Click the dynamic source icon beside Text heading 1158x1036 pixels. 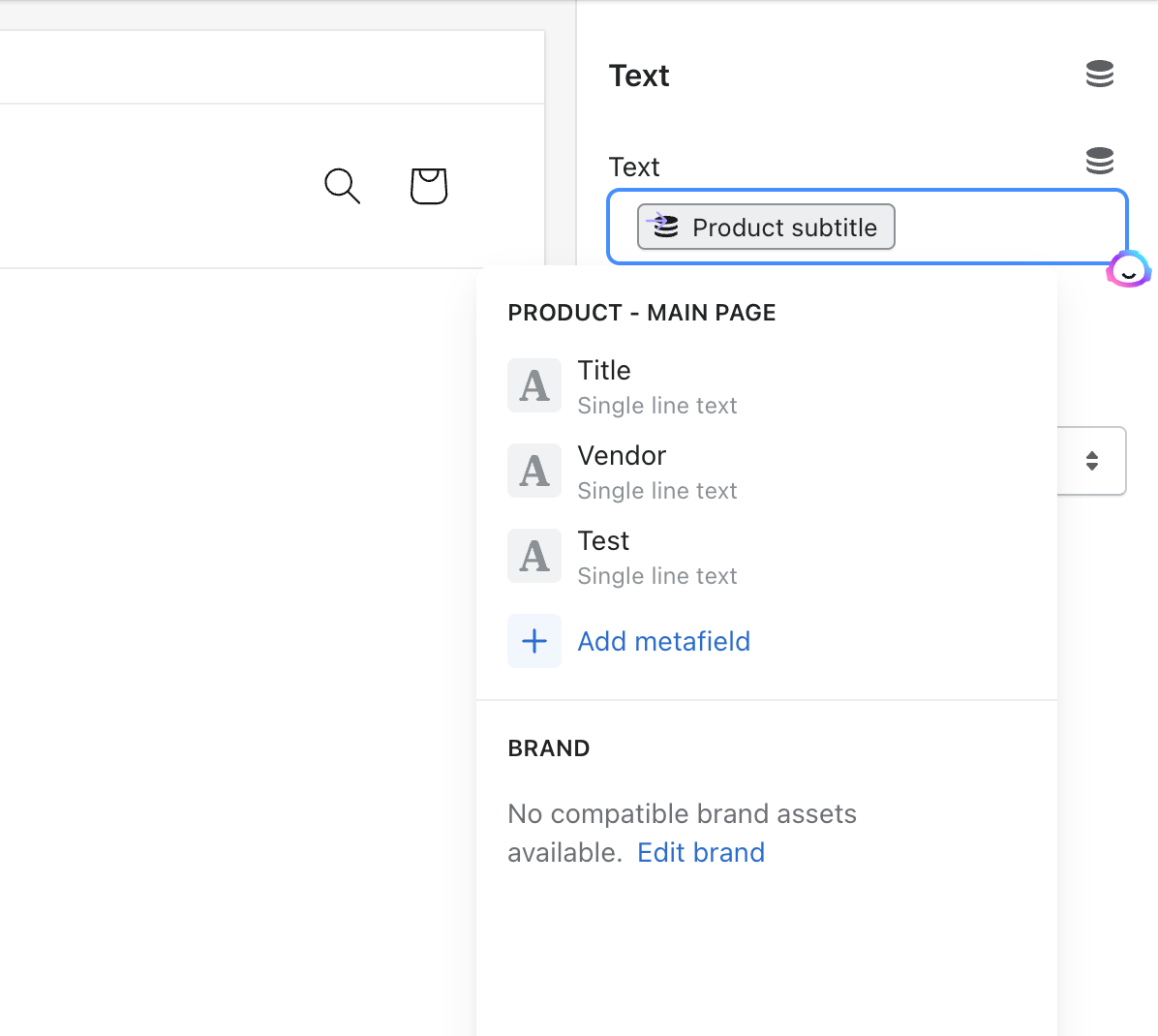1099,74
